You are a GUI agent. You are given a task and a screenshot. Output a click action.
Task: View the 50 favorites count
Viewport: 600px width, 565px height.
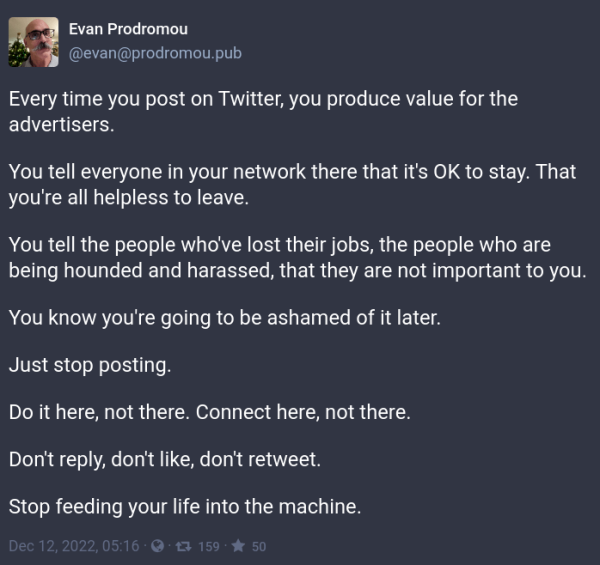[259, 546]
